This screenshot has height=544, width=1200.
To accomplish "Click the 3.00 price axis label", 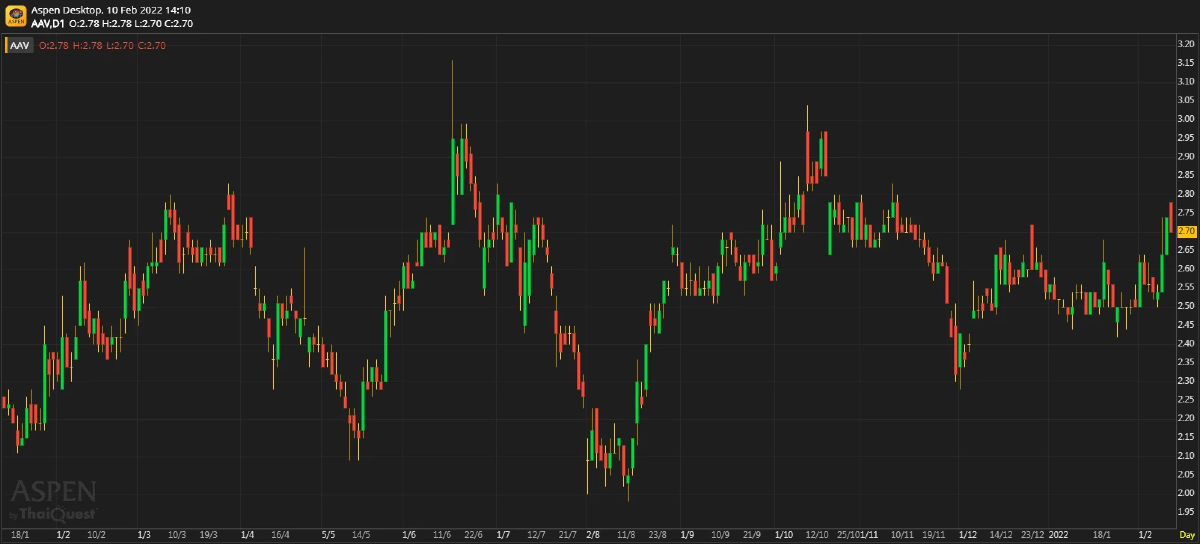I will 1186,119.
